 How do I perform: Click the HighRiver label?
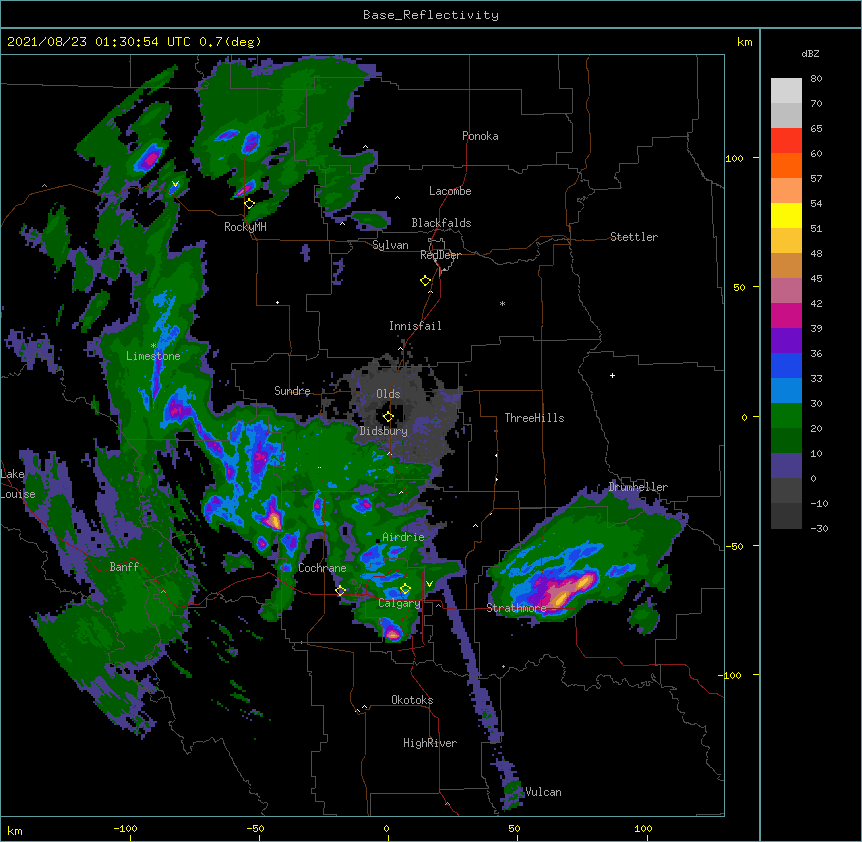[x=430, y=743]
